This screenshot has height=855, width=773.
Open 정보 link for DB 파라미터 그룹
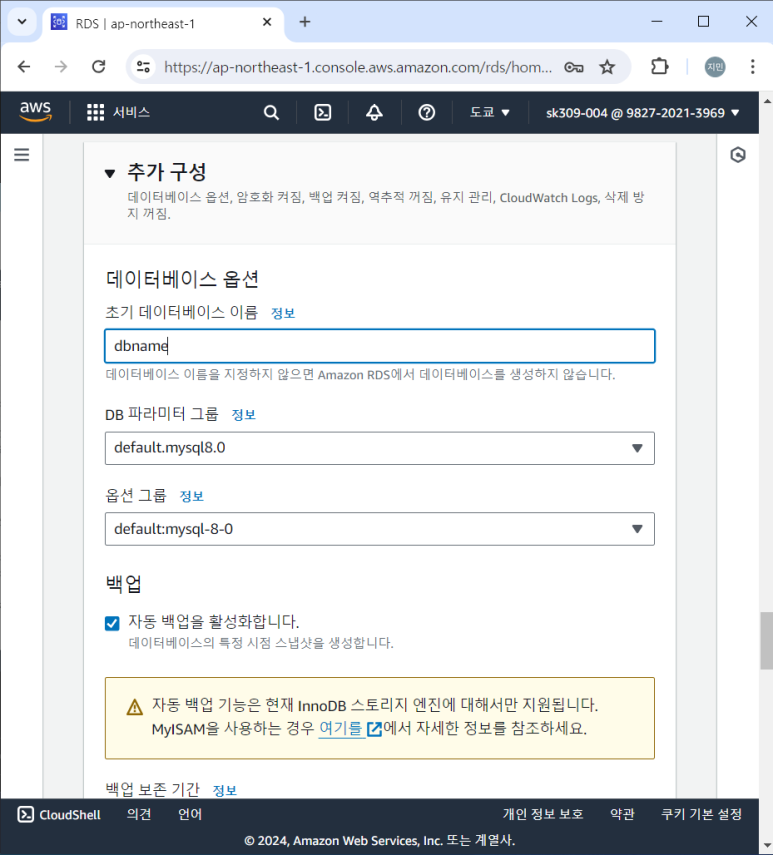click(243, 415)
